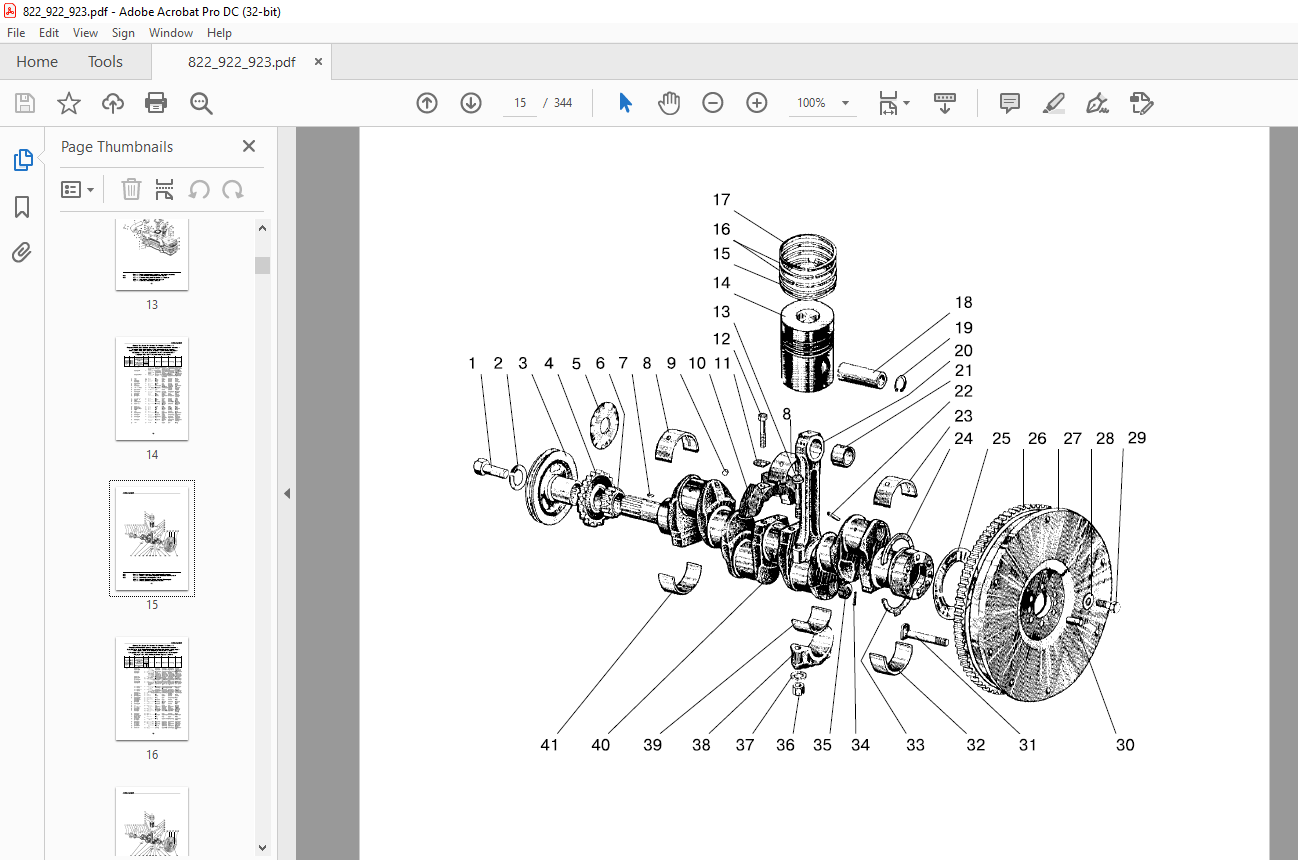
Task: Open the Edit menu
Action: [49, 33]
